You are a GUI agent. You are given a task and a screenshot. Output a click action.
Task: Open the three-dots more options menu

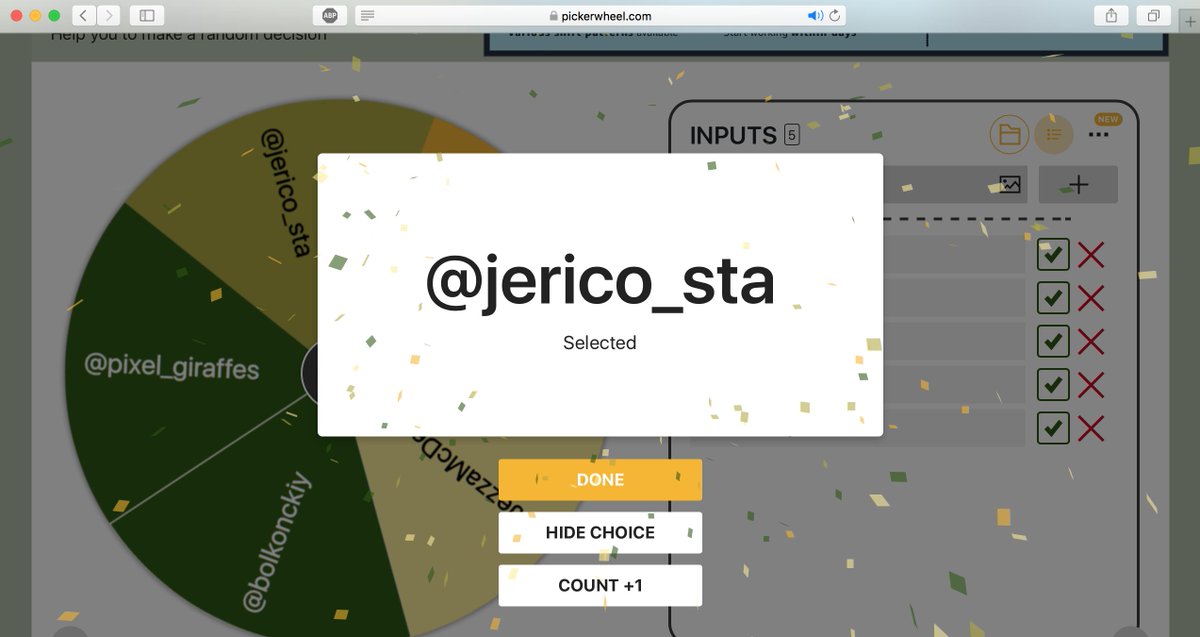coord(1099,134)
